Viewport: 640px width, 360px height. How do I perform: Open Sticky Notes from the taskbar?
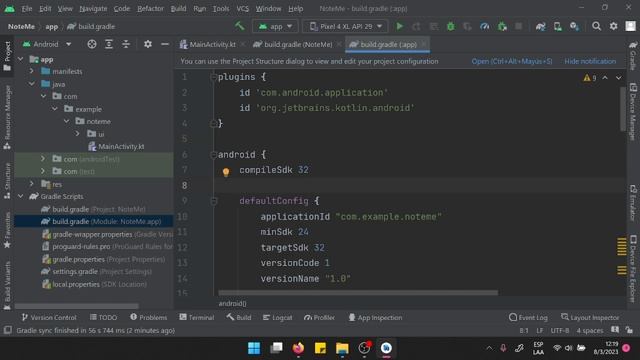[x=320, y=348]
